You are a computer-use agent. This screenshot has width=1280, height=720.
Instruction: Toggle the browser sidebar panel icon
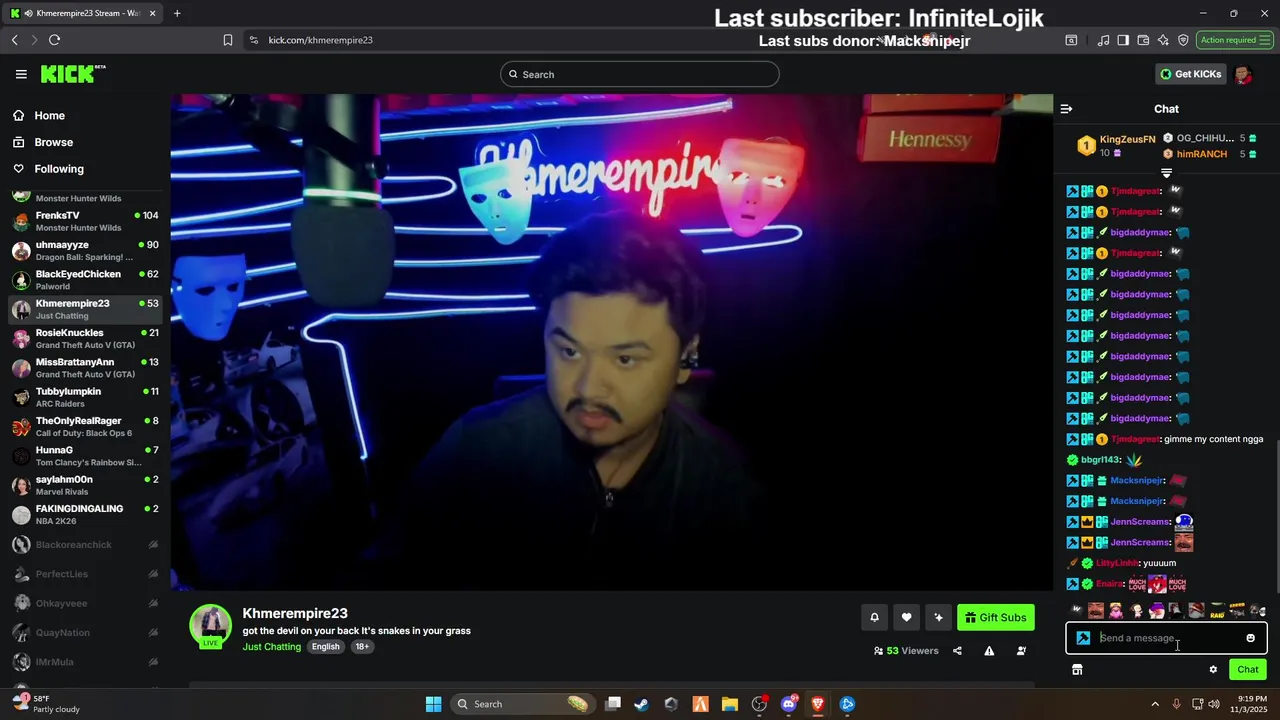tap(1123, 40)
